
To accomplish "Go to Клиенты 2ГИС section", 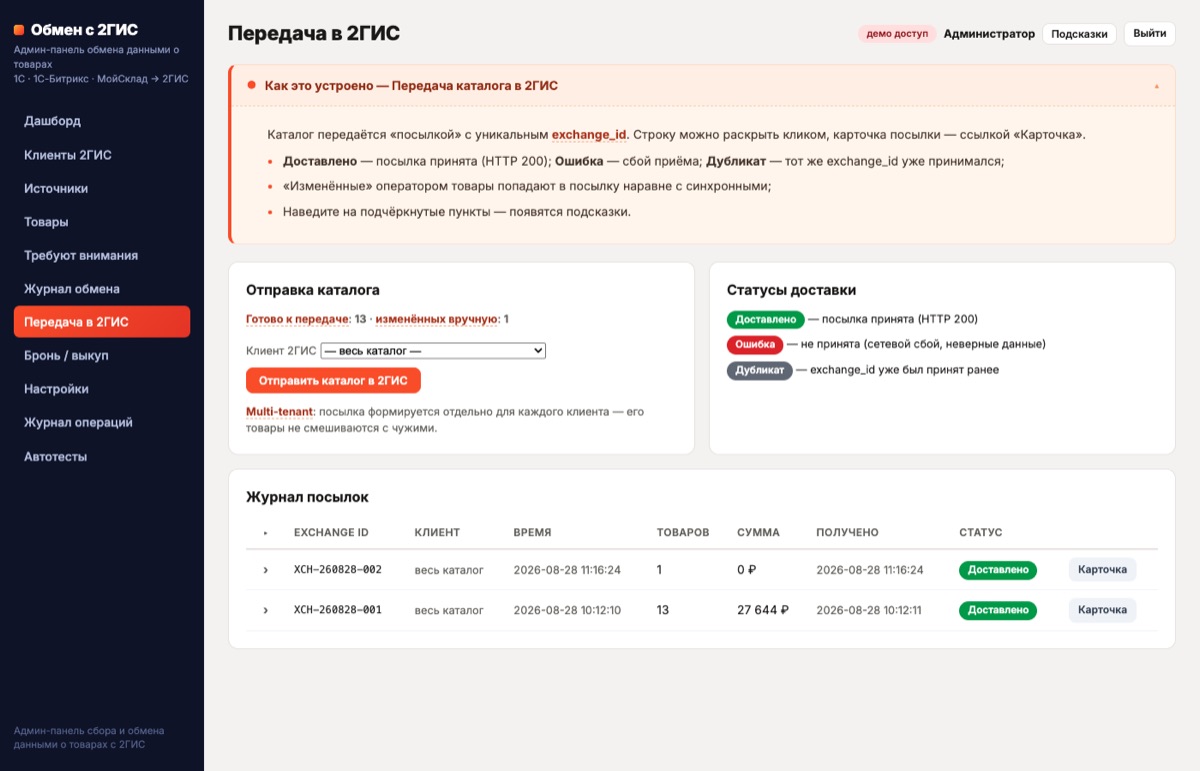I will pos(102,155).
